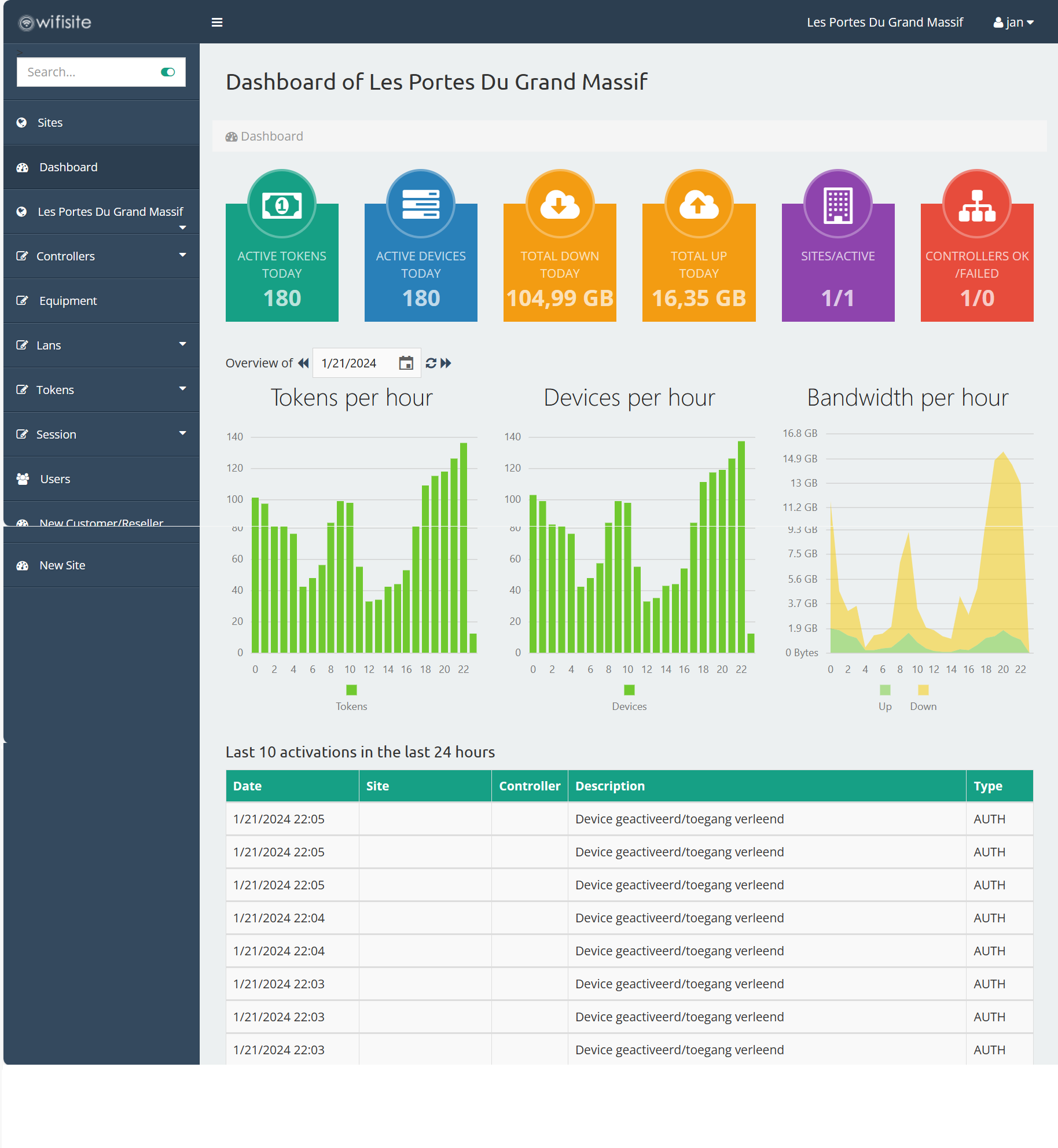Click the Total Down cloud download icon
The image size is (1058, 1148).
(x=560, y=204)
